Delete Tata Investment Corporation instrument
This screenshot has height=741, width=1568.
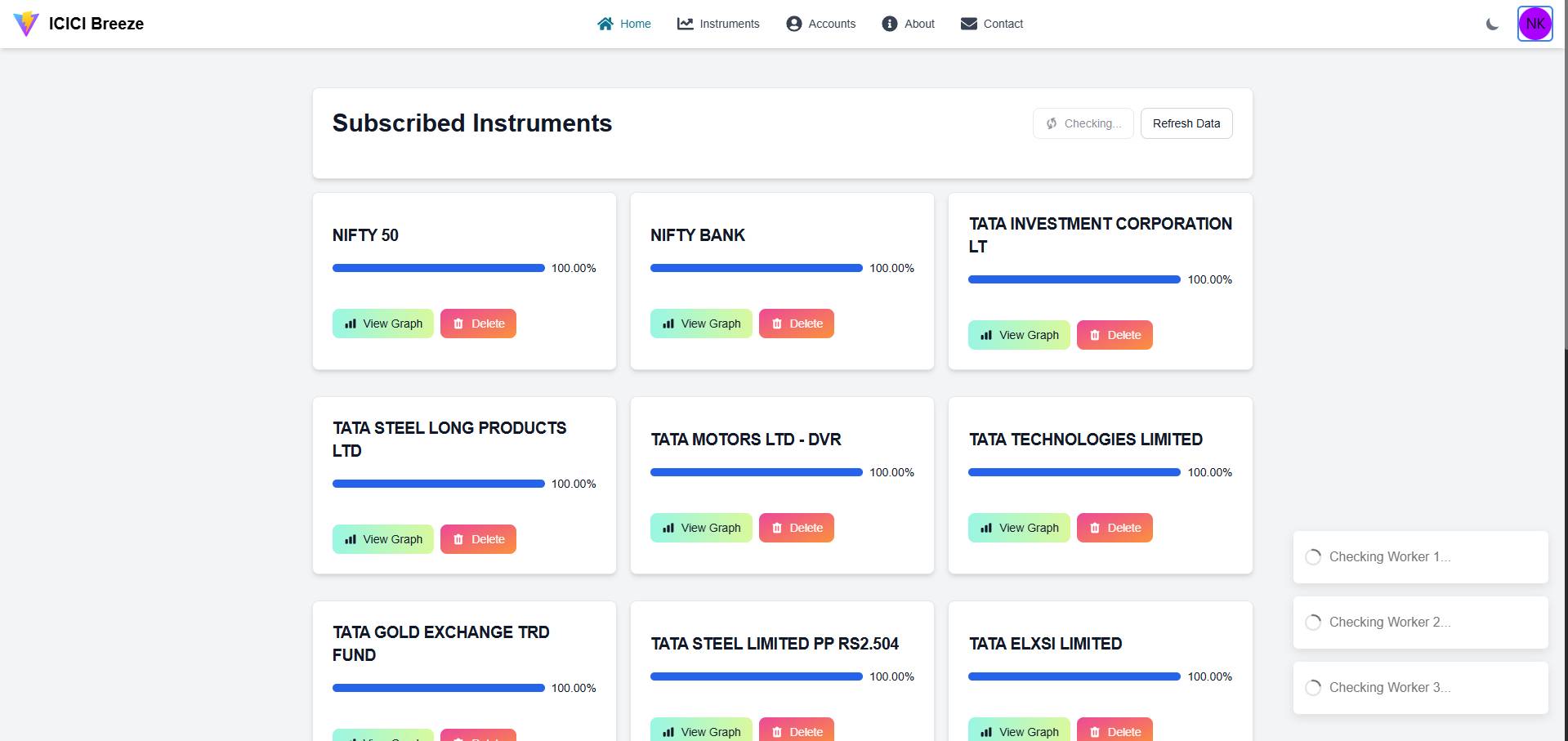coord(1115,335)
